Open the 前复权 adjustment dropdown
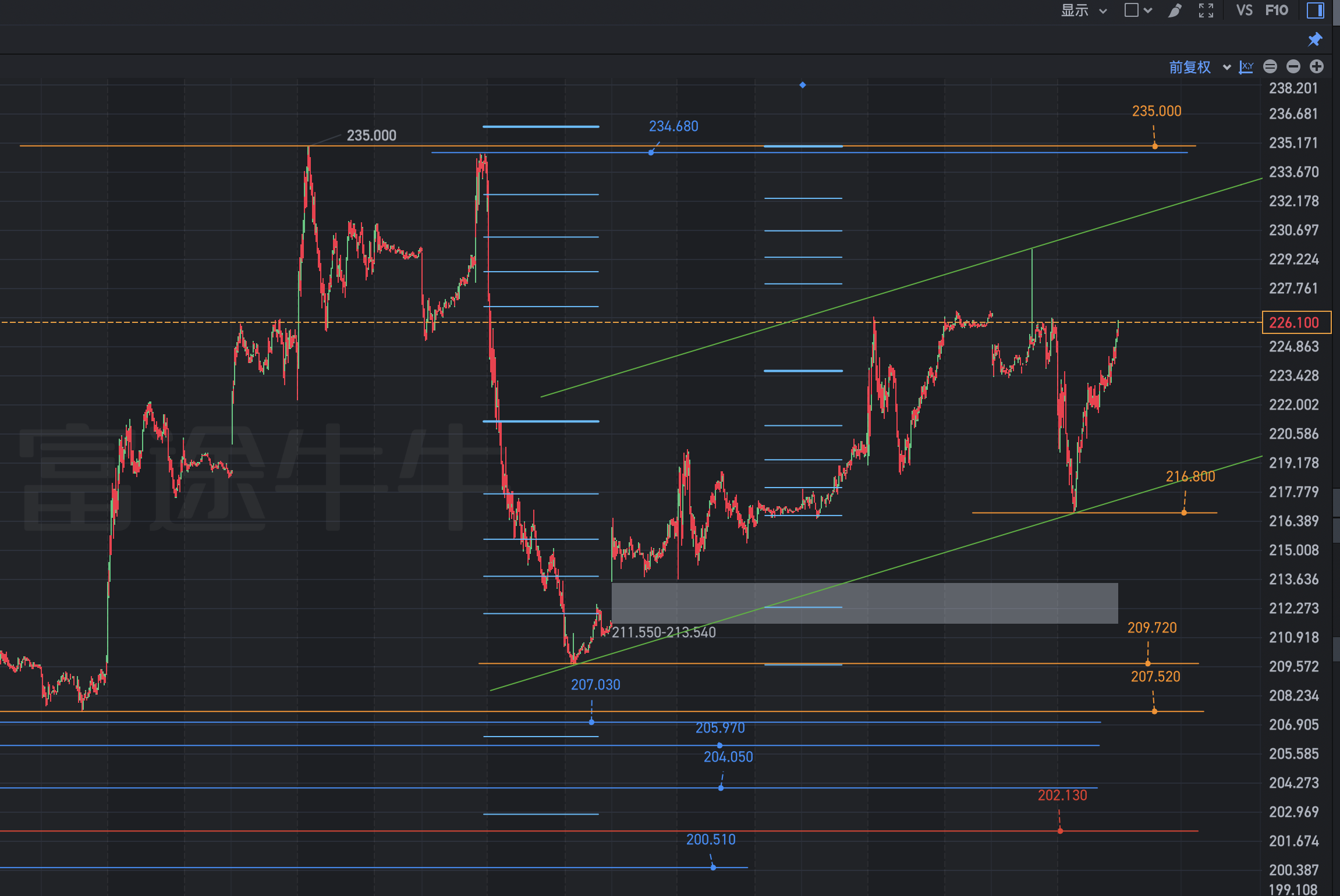This screenshot has height=896, width=1340. point(1200,67)
